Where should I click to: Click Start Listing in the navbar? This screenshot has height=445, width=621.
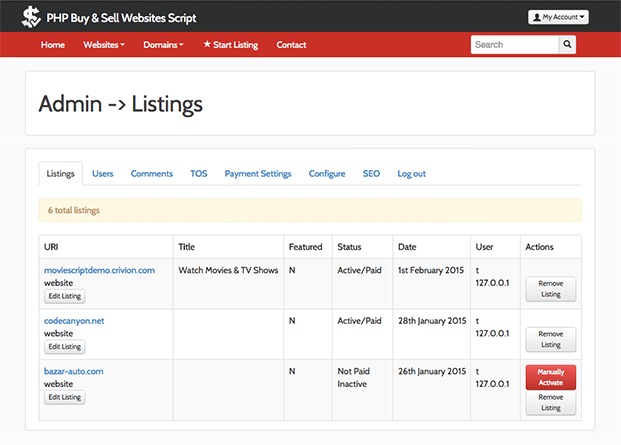230,45
